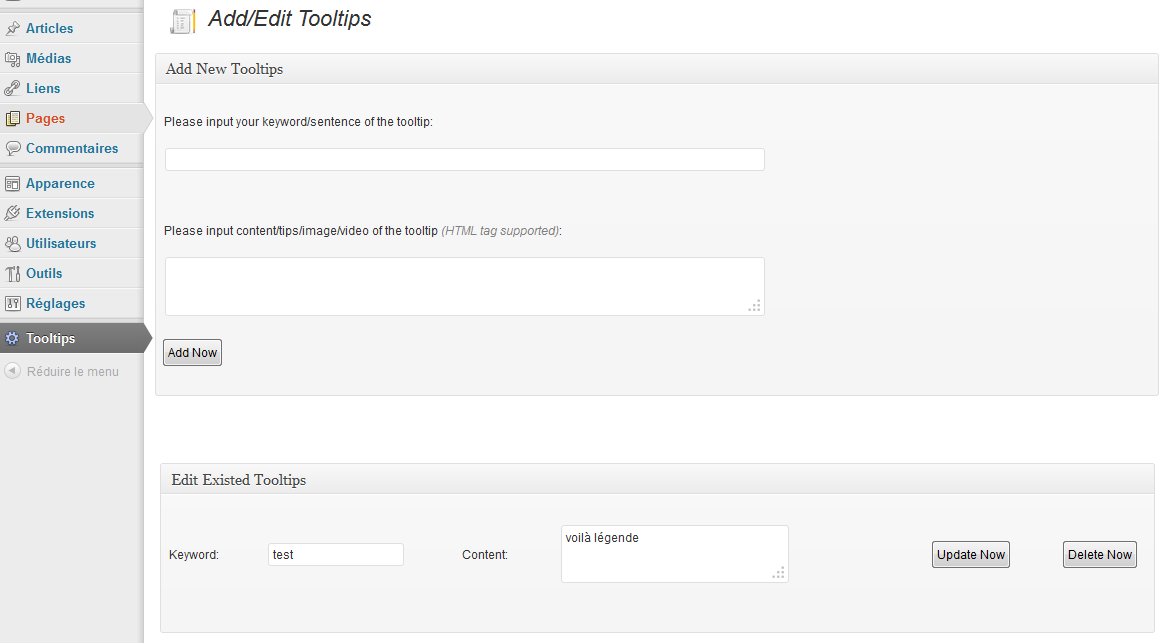Screen dimensions: 1161x643
Task: Click the Liens chain-link icon
Action: pyautogui.click(x=13, y=89)
